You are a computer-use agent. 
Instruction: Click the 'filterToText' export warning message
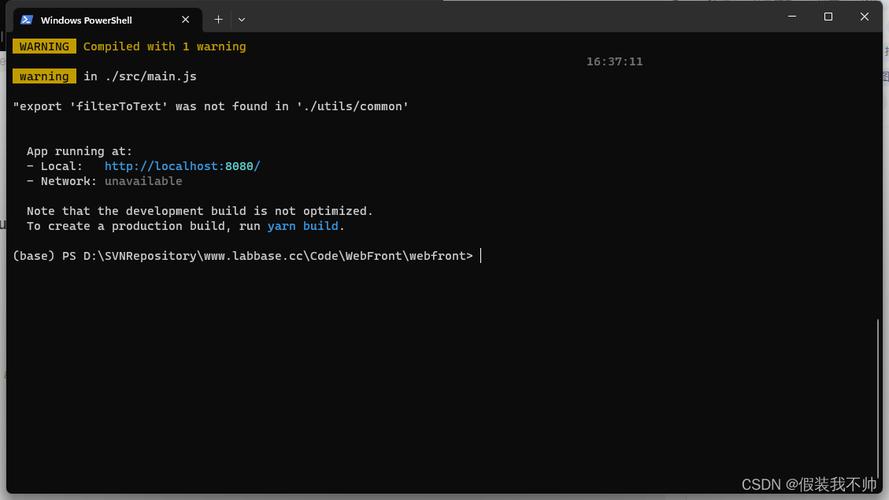click(210, 106)
